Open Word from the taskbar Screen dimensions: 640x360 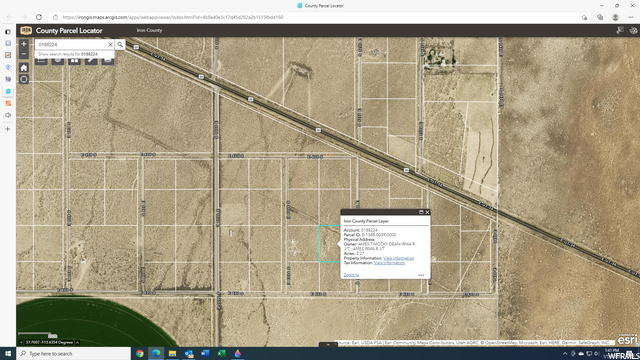[x=205, y=353]
